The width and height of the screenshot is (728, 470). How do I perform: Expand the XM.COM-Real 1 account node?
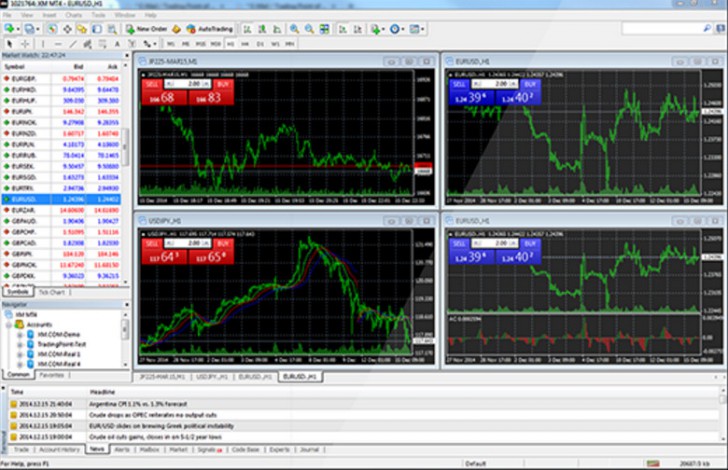pyautogui.click(x=20, y=354)
